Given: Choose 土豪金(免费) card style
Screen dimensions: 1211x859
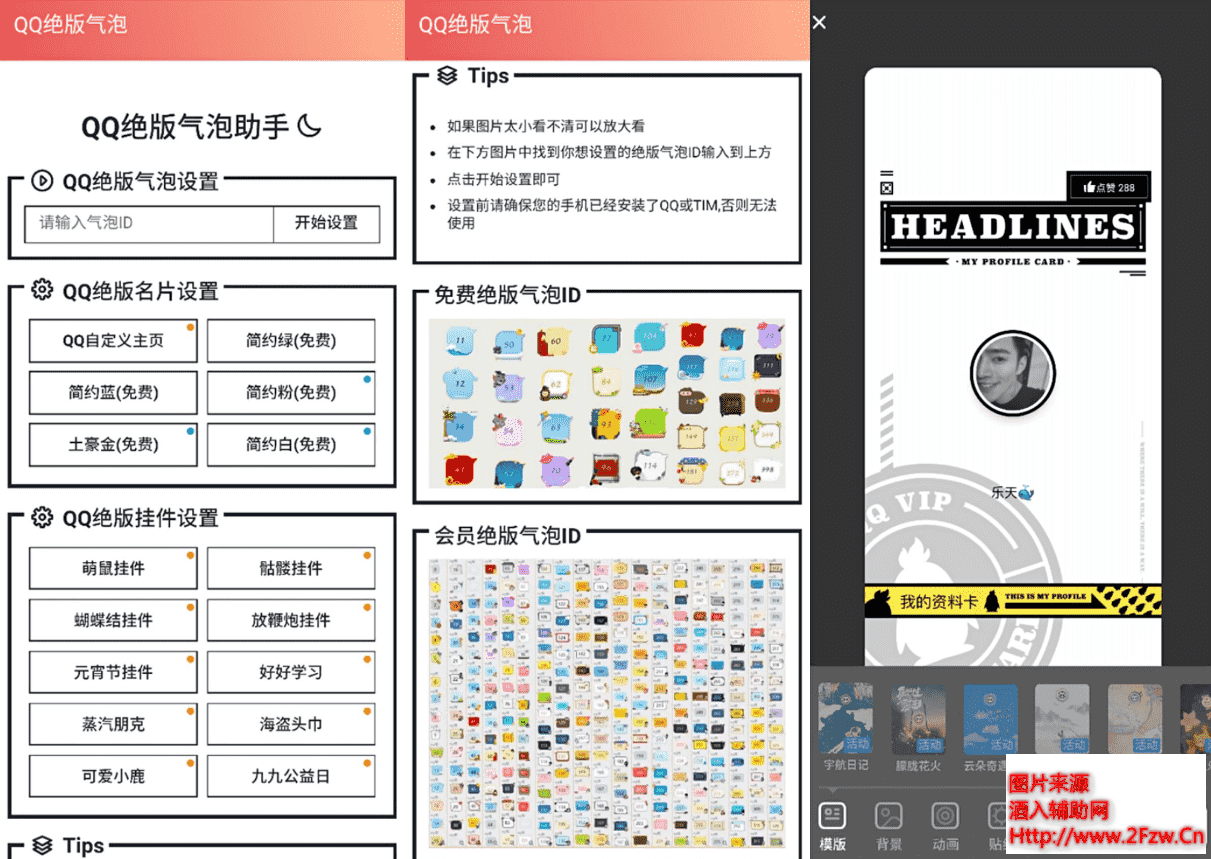Looking at the screenshot, I should tap(113, 445).
